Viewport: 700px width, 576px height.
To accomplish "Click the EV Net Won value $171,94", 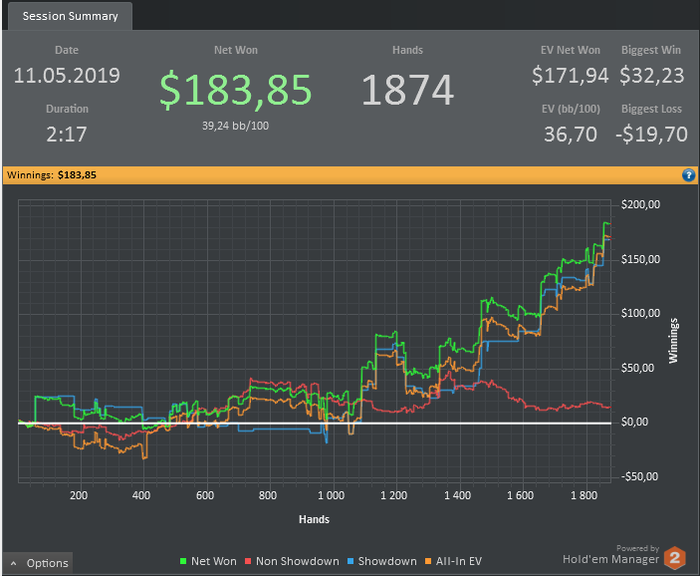I will 570,75.
